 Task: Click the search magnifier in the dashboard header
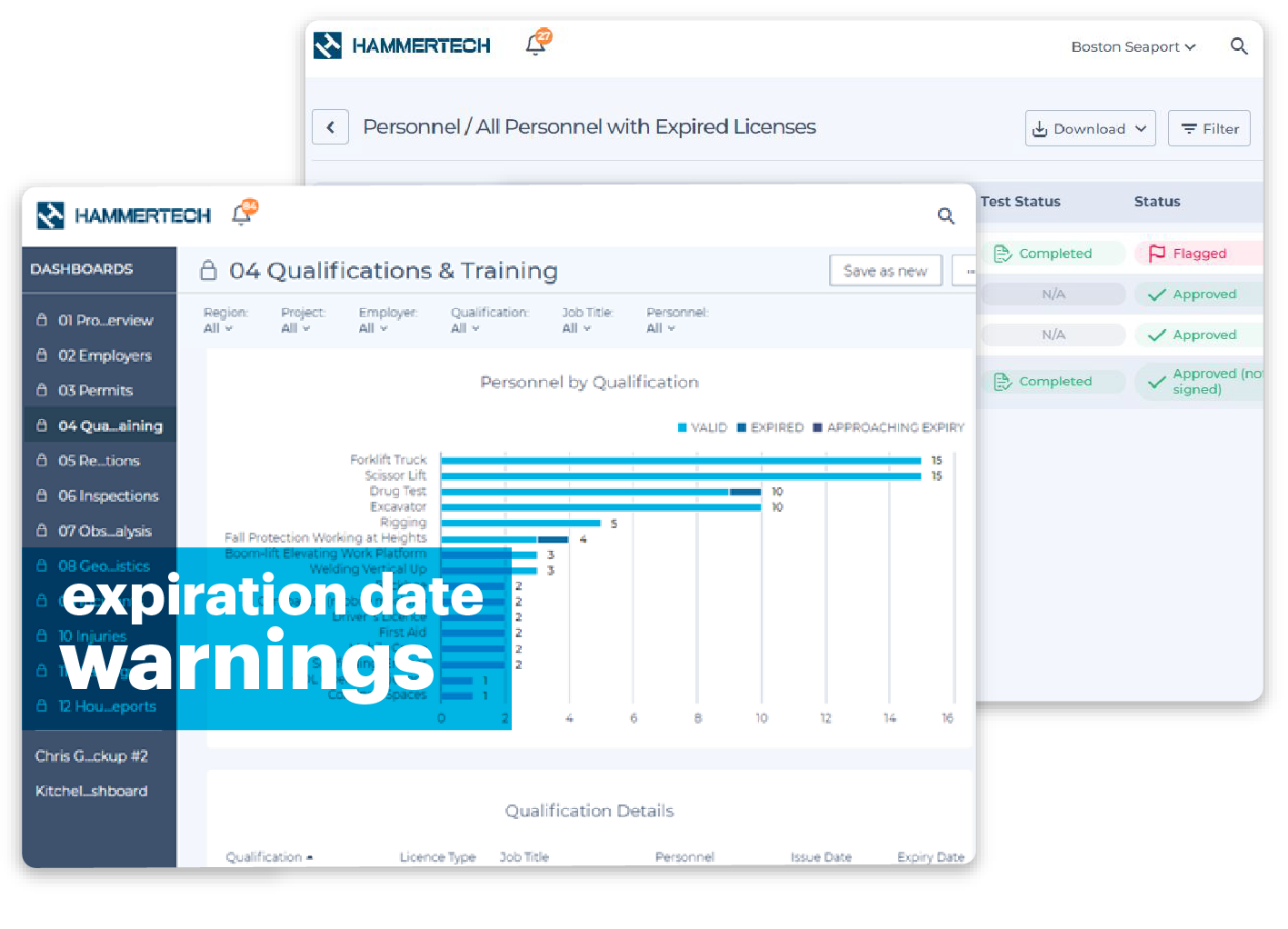point(946,216)
